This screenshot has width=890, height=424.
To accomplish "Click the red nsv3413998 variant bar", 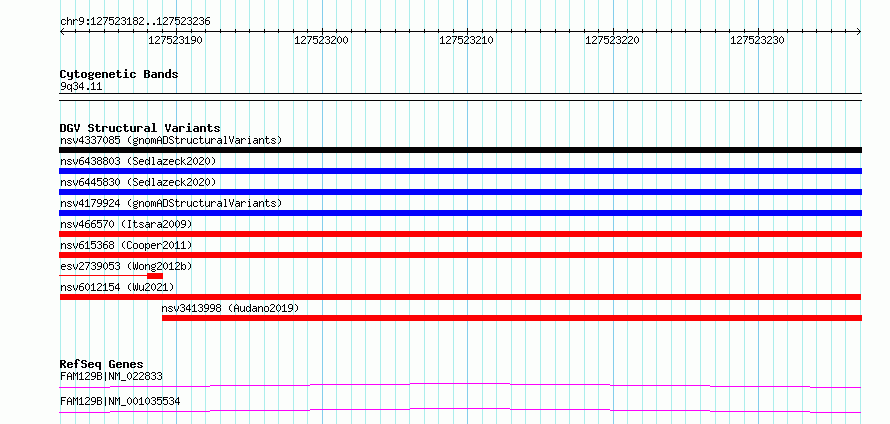I will point(512,318).
